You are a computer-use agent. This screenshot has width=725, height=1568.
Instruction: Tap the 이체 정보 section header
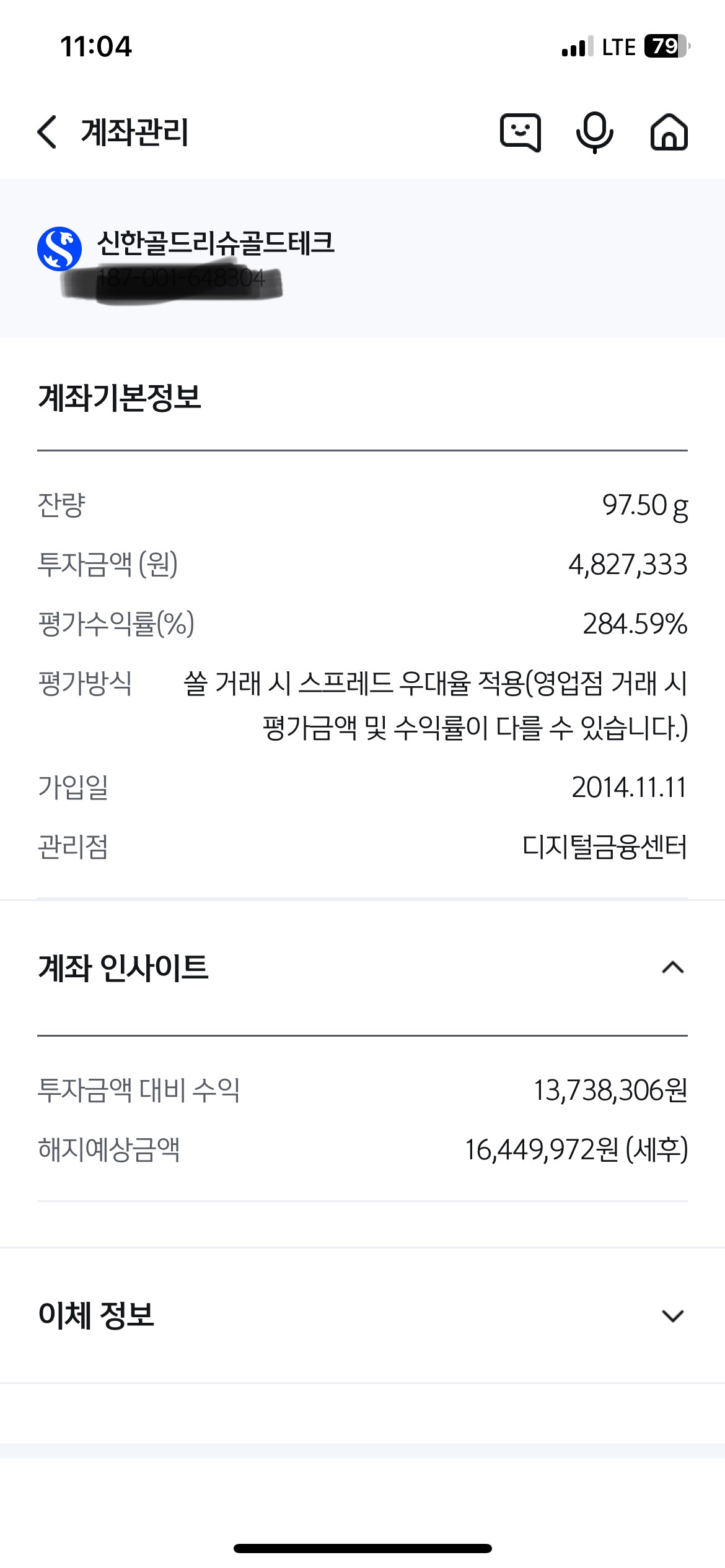(362, 1315)
